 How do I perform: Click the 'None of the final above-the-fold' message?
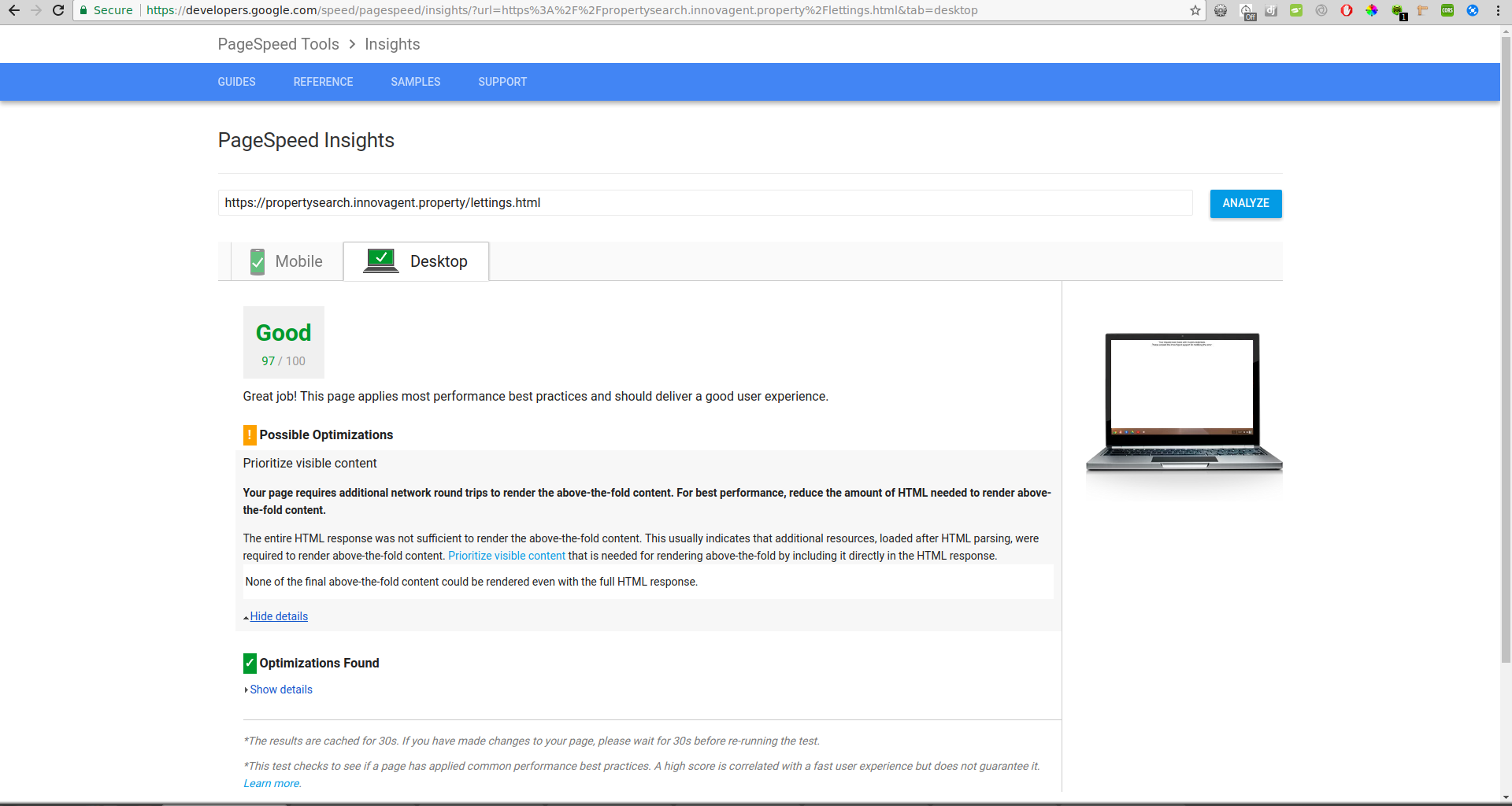471,582
